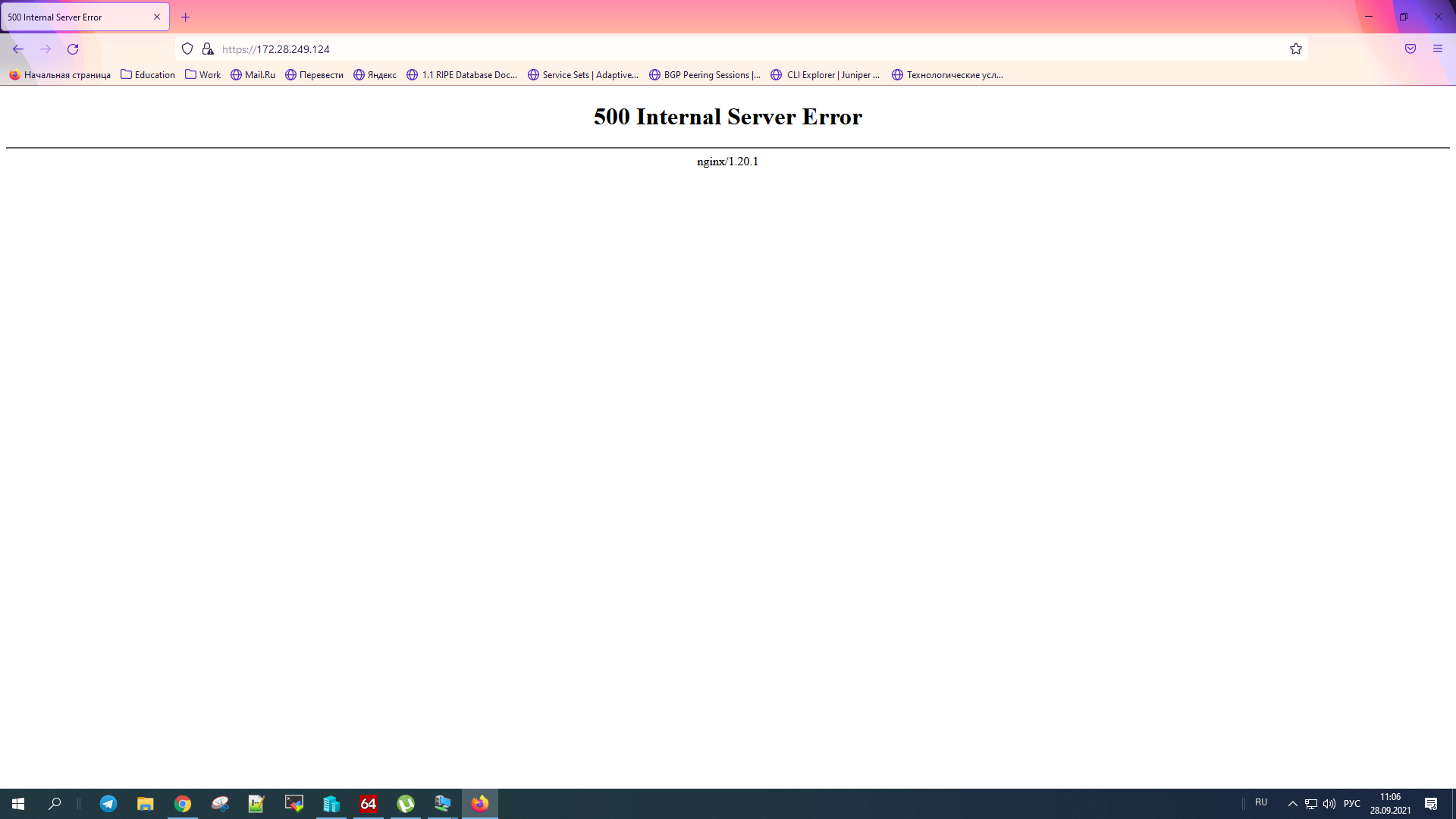Close the 500 Internal Server Error tab
Screen dimensions: 1456x819
[x=157, y=17]
